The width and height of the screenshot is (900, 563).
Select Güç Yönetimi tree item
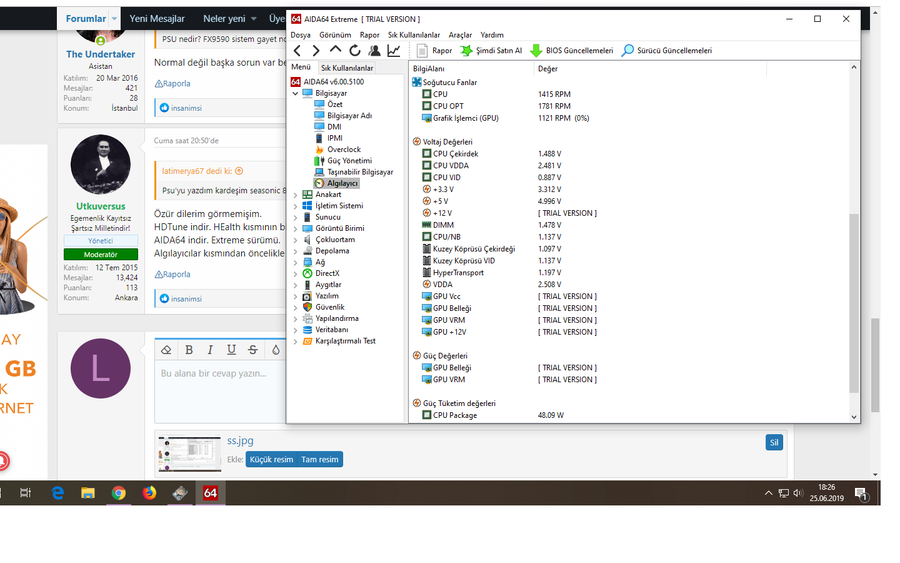pos(350,161)
